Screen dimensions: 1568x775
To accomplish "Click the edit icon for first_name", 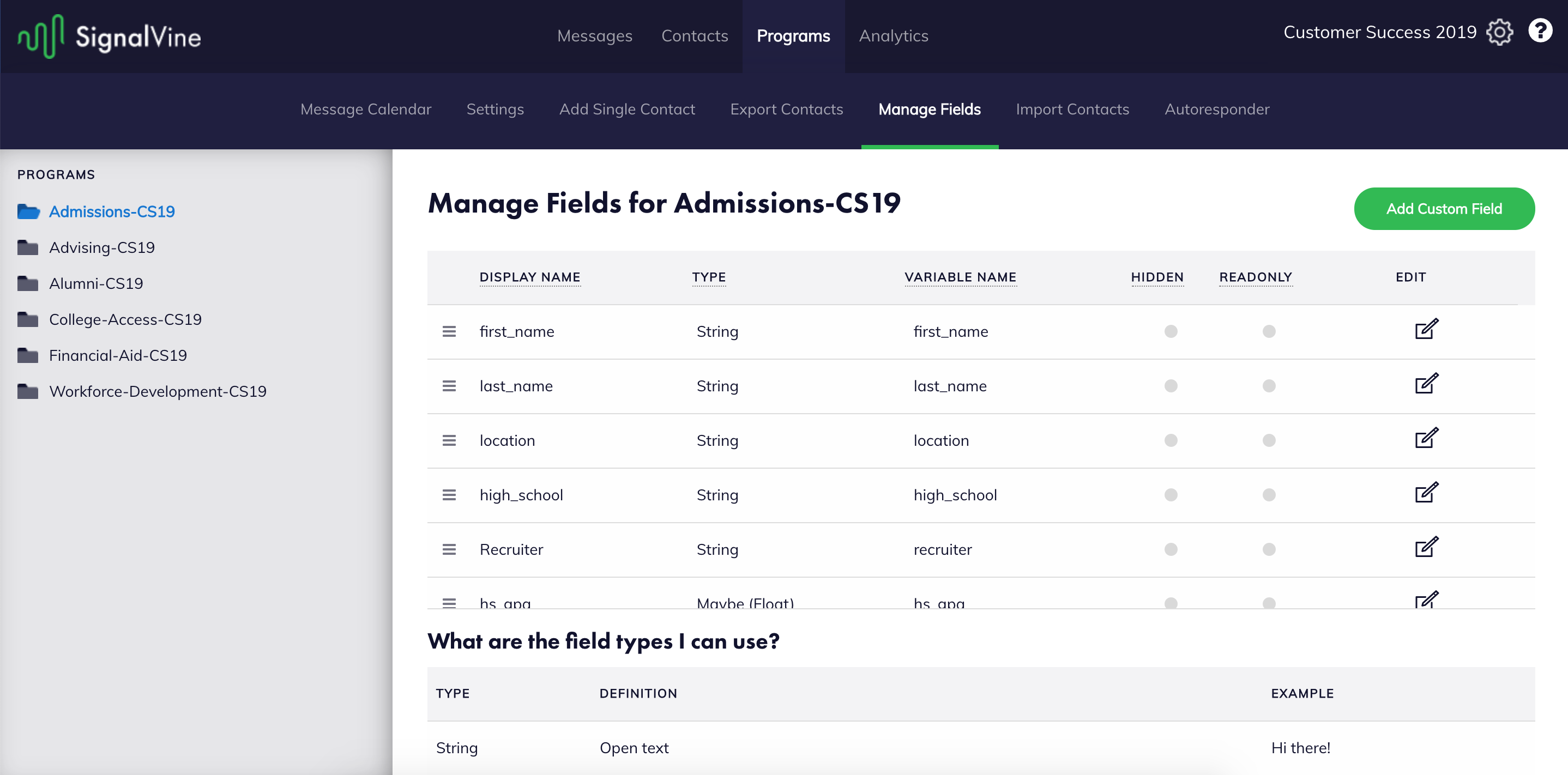I will click(x=1426, y=329).
